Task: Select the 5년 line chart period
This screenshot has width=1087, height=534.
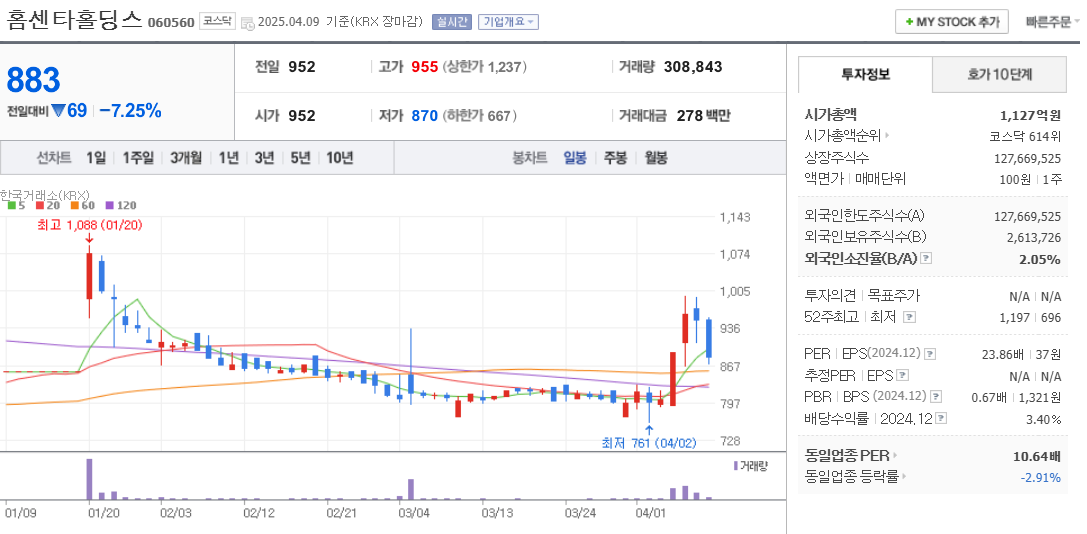Action: click(300, 158)
